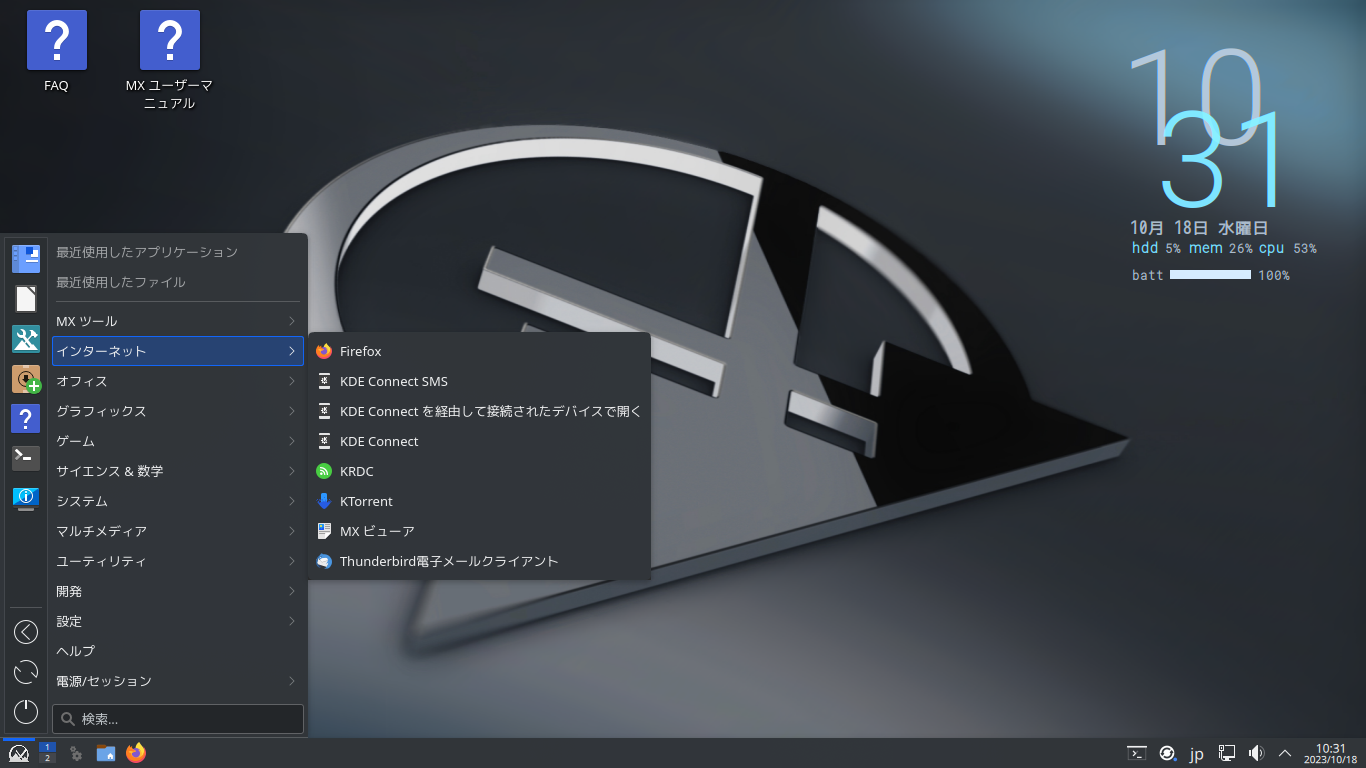Show hidden system tray icons arrow

1286,753
